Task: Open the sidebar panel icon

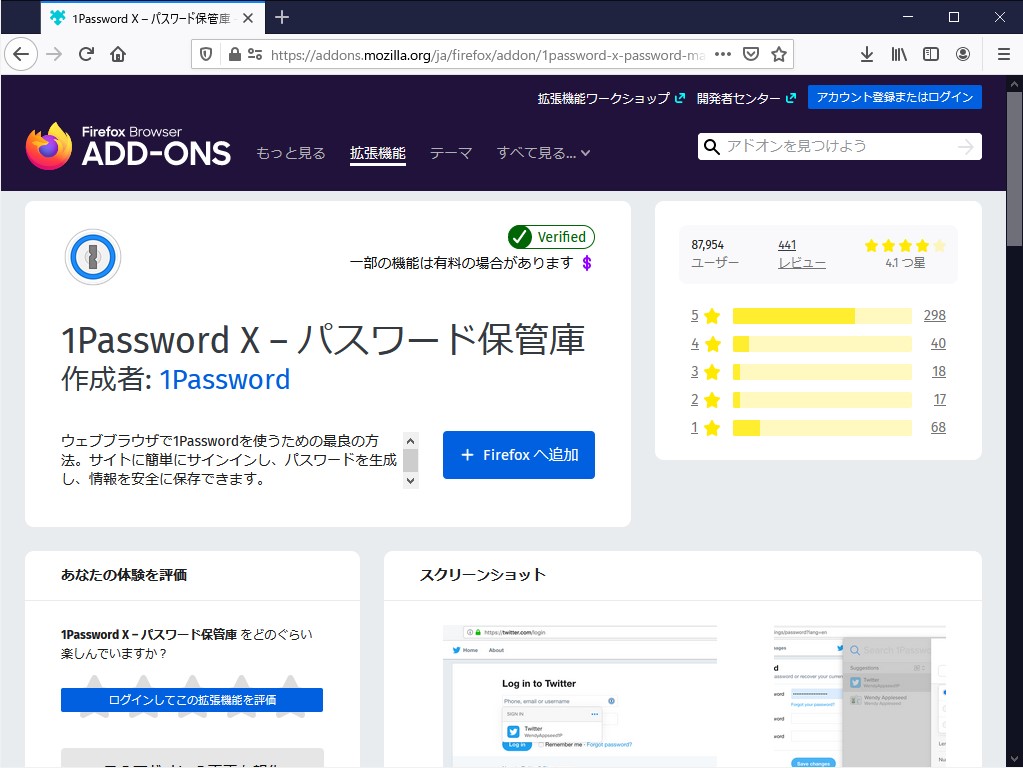Action: coord(931,54)
